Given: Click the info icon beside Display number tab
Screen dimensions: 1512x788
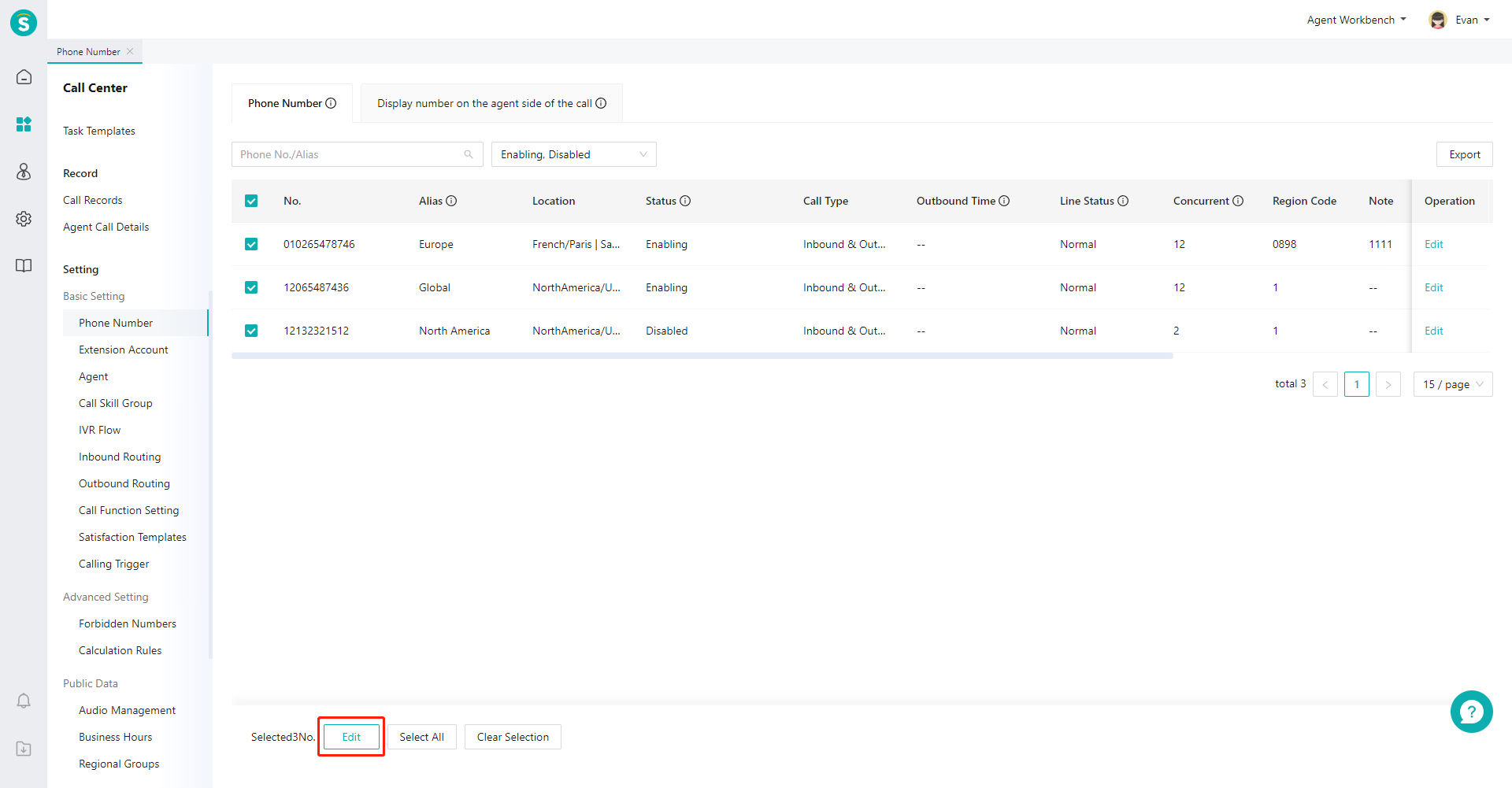Looking at the screenshot, I should pyautogui.click(x=601, y=103).
